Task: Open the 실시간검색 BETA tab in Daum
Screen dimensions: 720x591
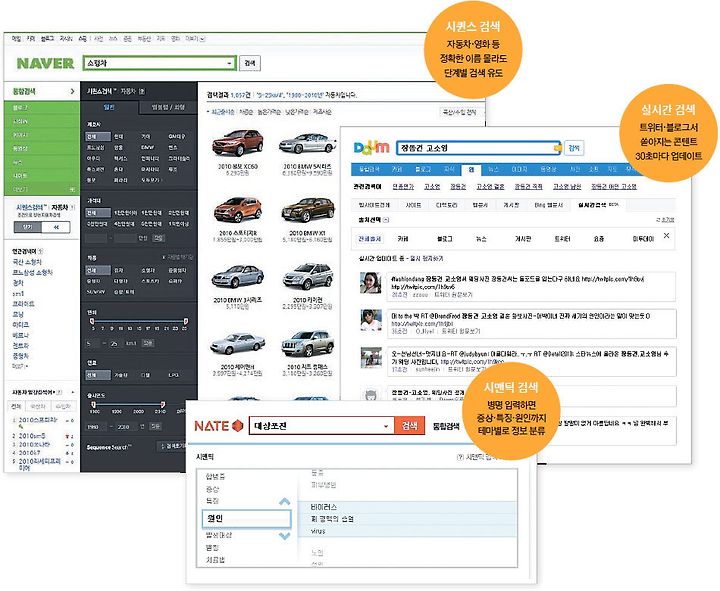Action: click(599, 205)
